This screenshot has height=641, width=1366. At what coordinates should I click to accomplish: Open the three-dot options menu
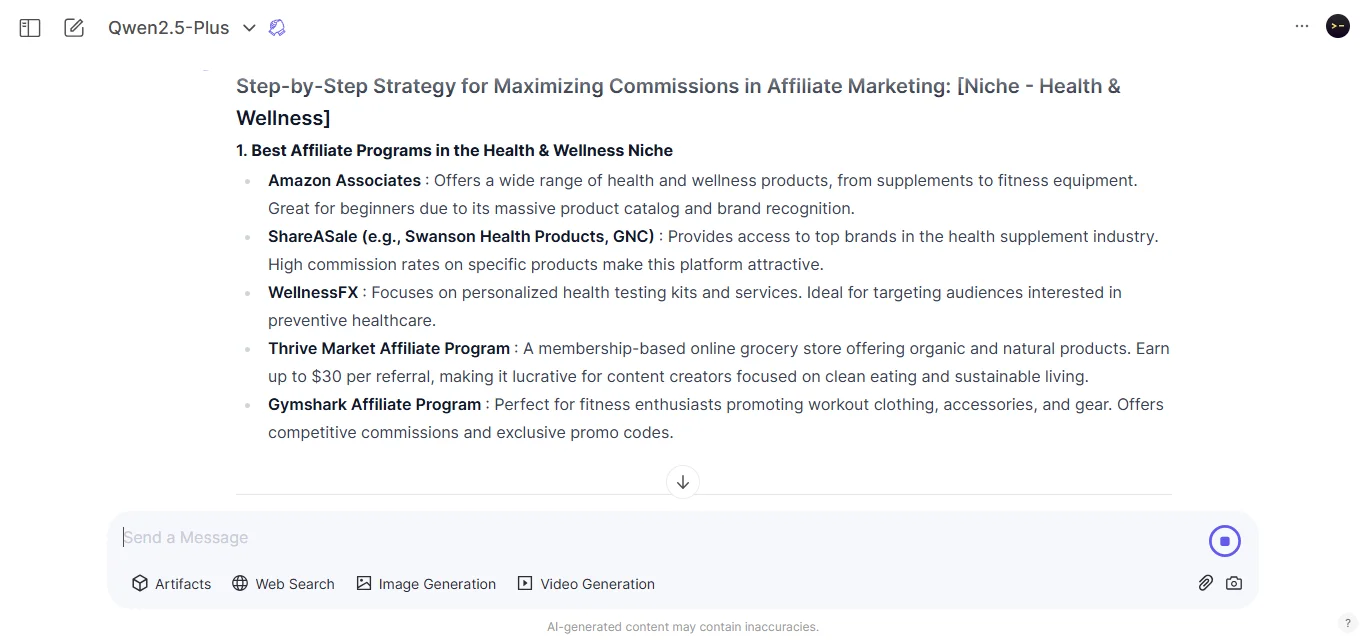(x=1302, y=25)
